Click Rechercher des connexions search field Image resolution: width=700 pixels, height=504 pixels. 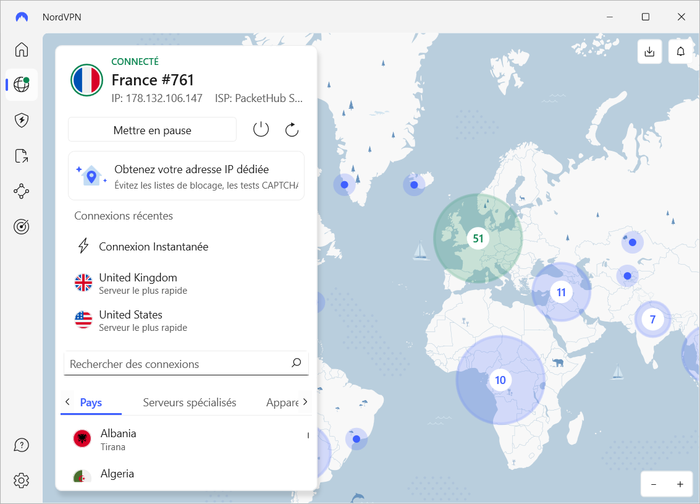(x=186, y=364)
